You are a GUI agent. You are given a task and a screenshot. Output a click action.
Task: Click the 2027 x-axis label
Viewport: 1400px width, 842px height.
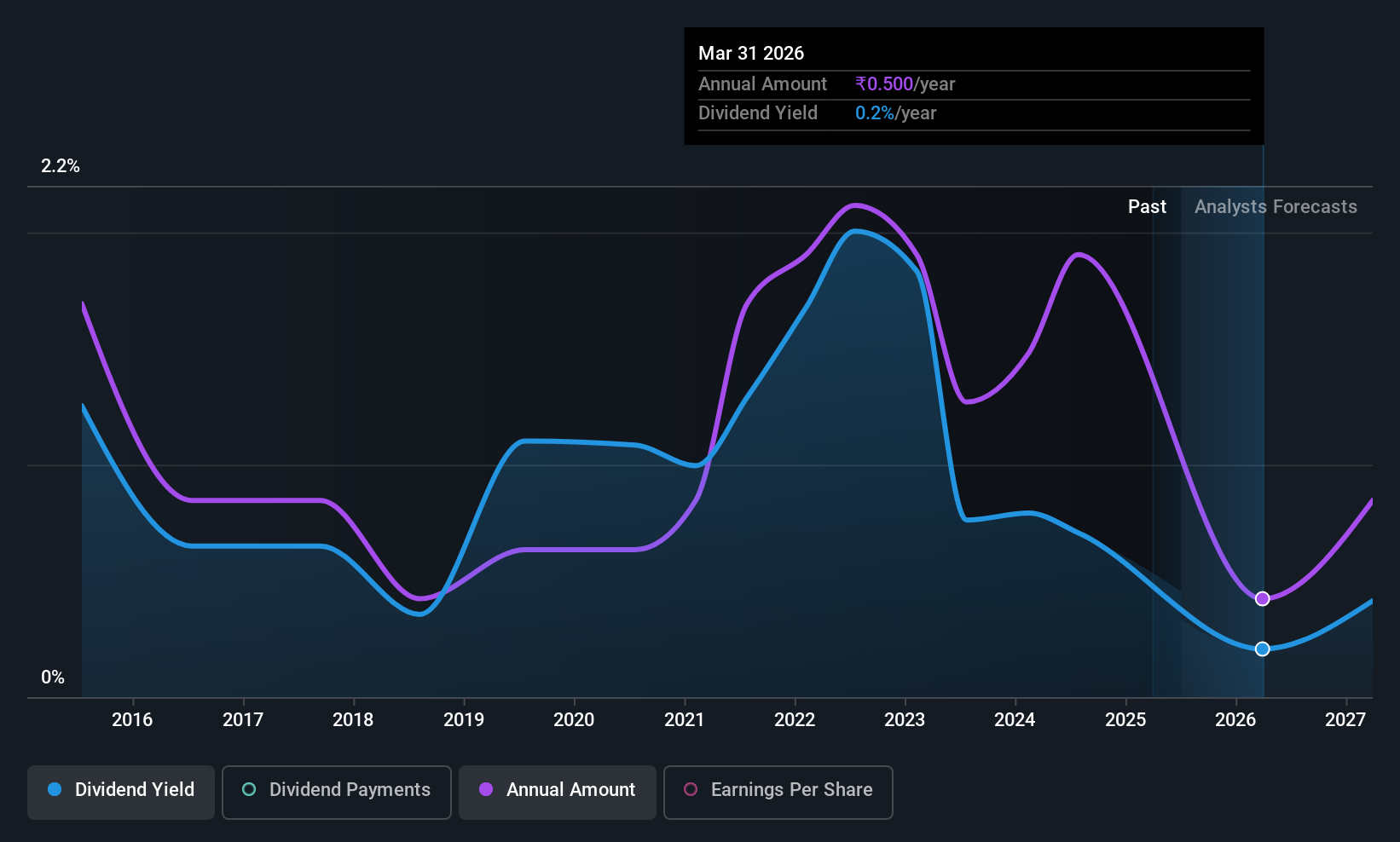[1345, 720]
